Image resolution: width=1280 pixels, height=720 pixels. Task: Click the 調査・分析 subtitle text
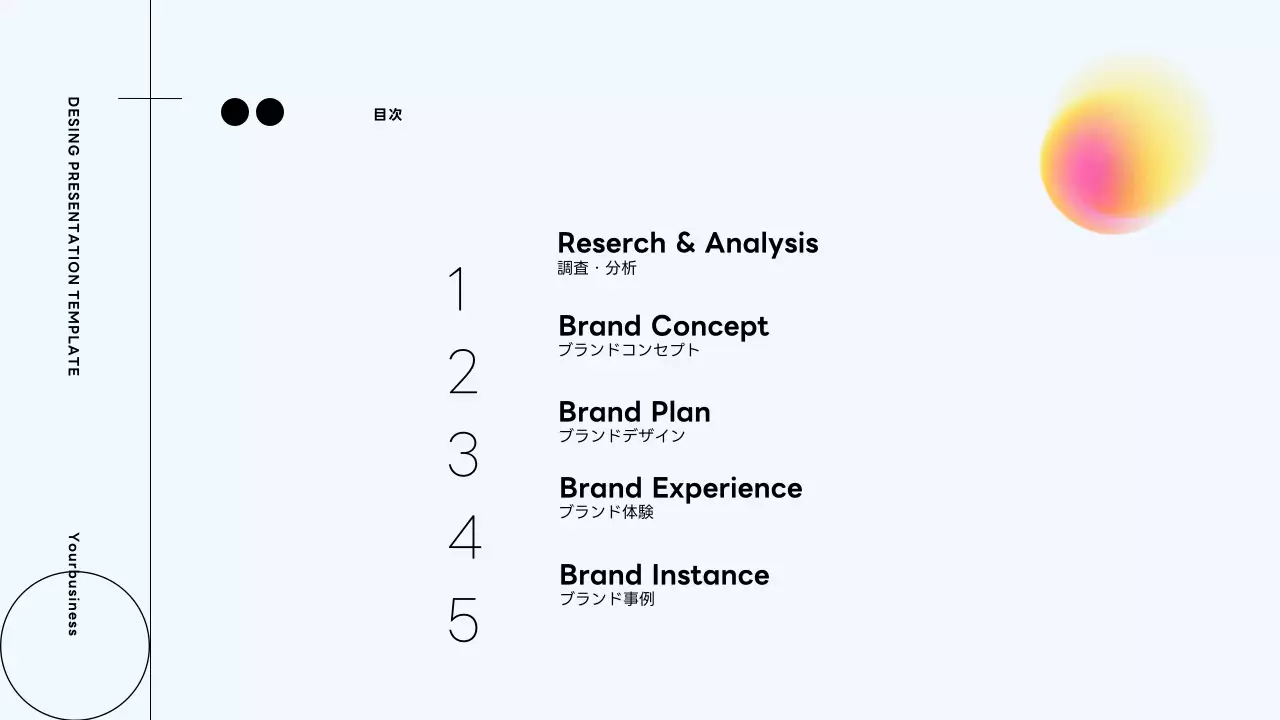click(x=597, y=268)
